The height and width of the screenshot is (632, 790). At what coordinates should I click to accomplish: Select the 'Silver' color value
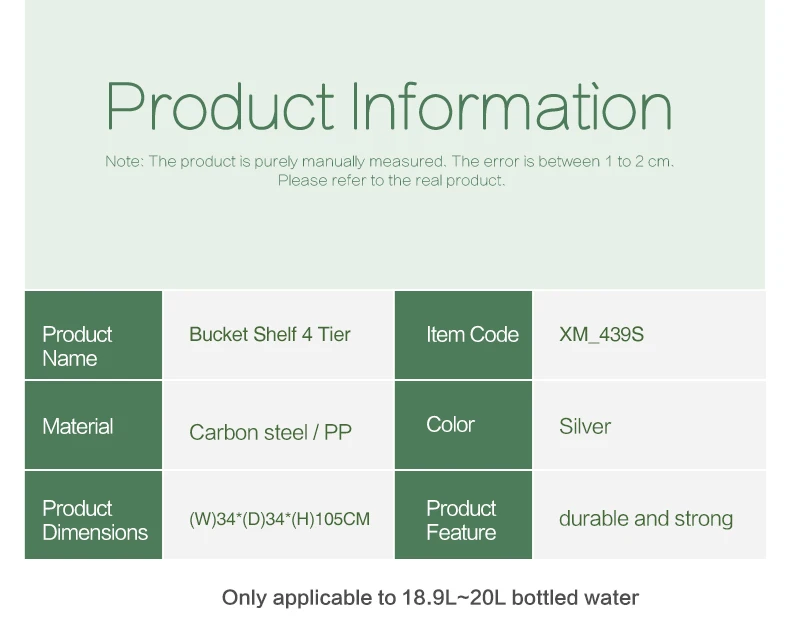[584, 426]
